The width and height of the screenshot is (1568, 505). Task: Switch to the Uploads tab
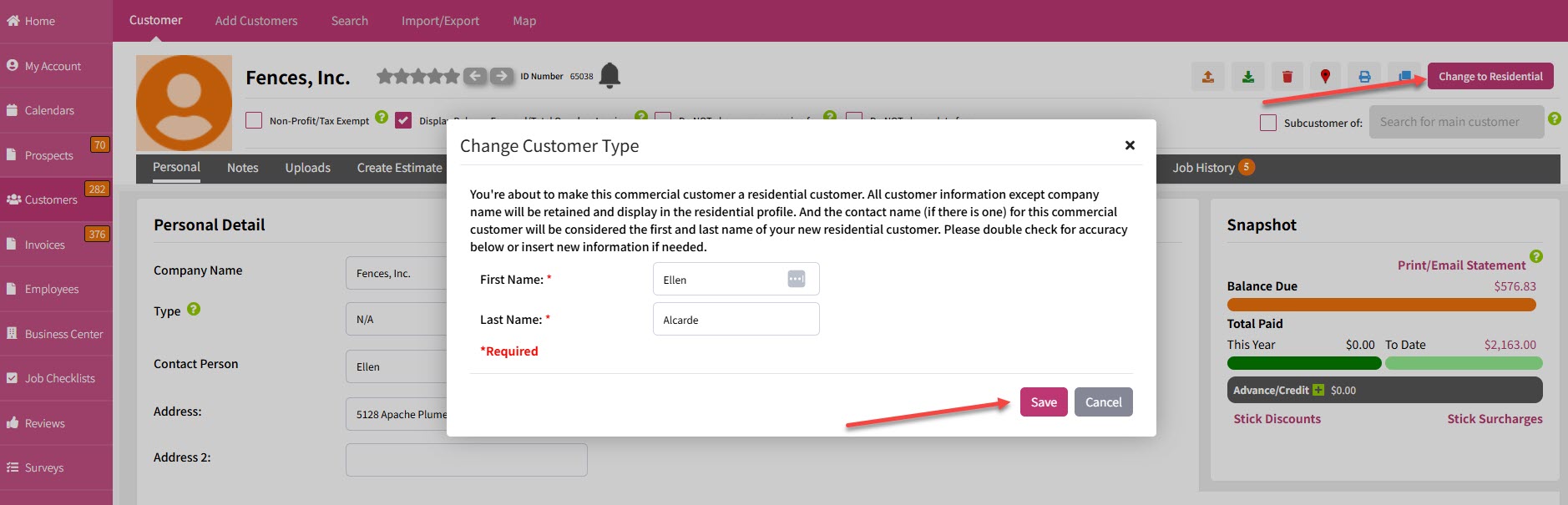pos(308,168)
